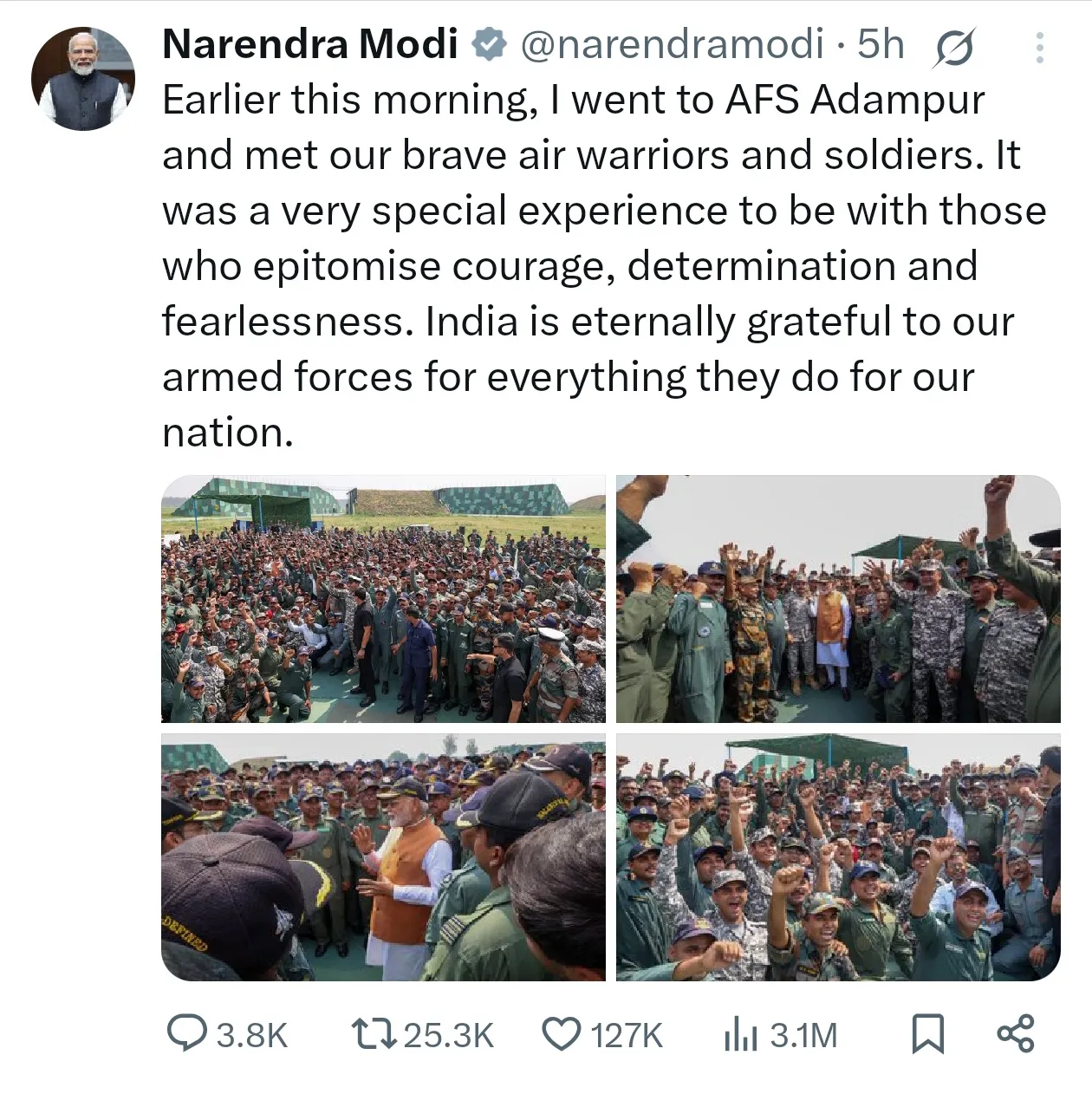Open the reply comments icon

click(186, 1034)
